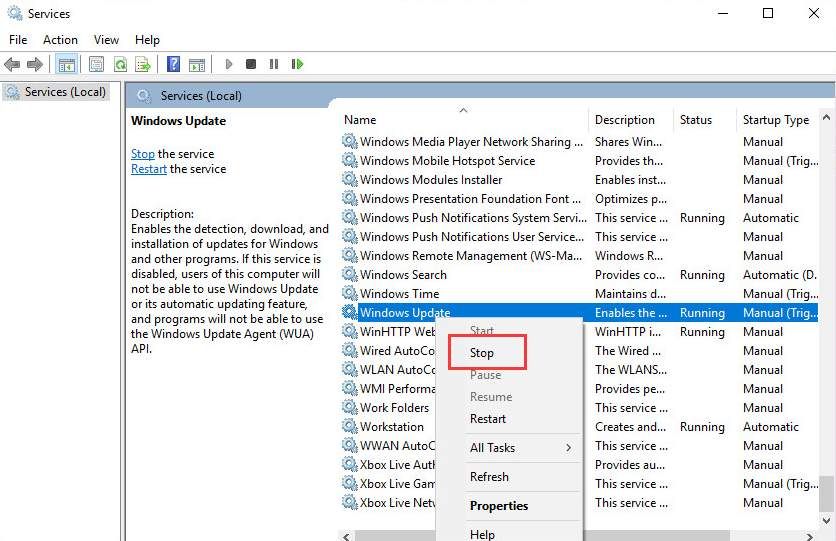Click the Stop the service link
The image size is (836, 541).
tap(142, 154)
